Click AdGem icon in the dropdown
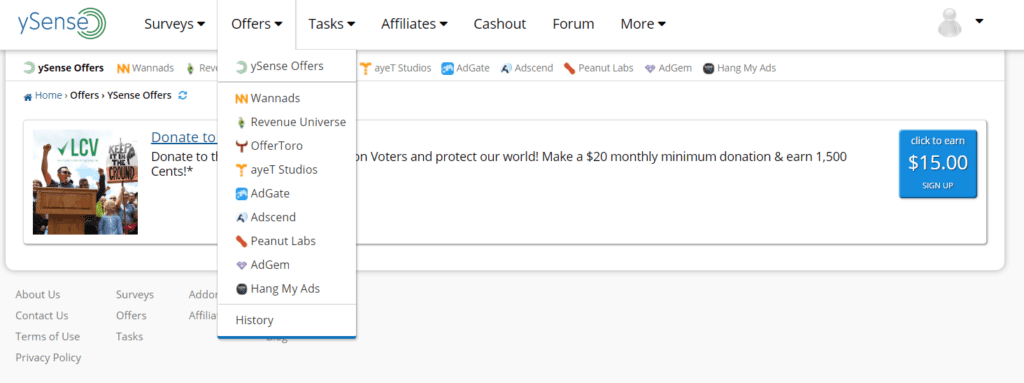Screen dimensions: 1024x383 242,265
